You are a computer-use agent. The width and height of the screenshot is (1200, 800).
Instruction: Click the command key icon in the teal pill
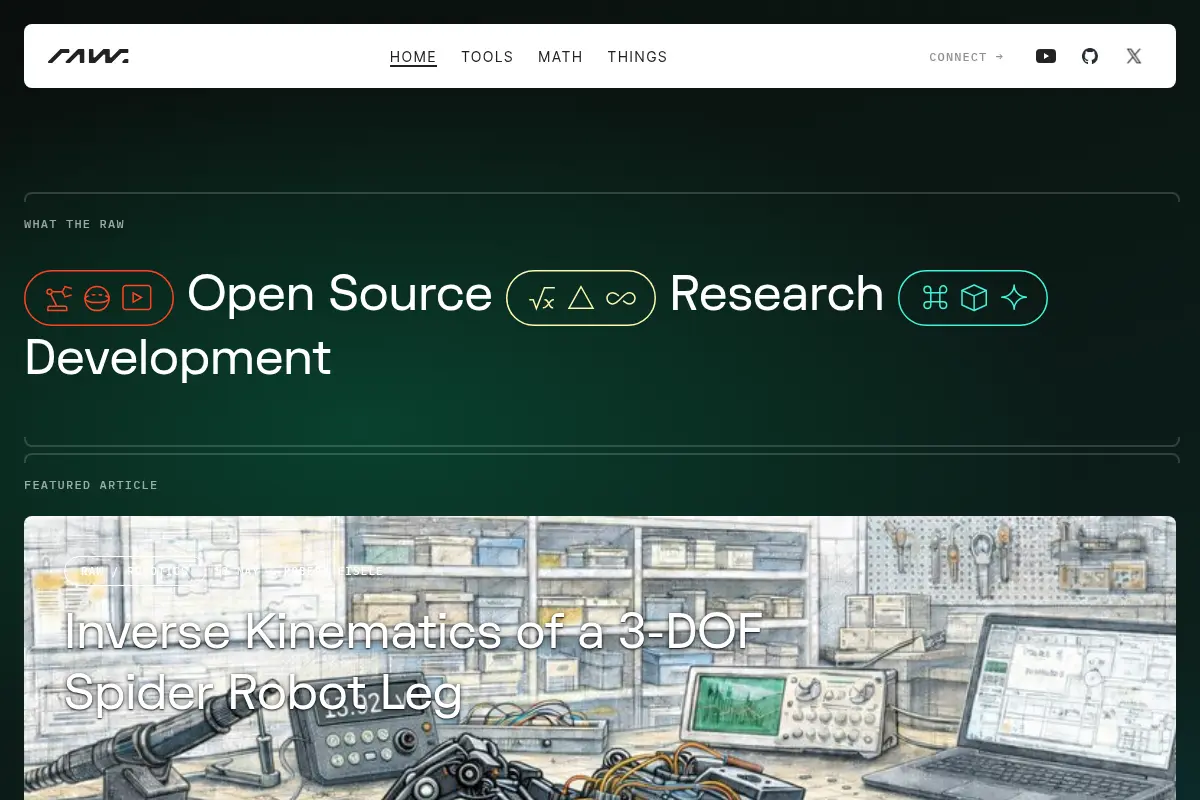[x=935, y=298]
